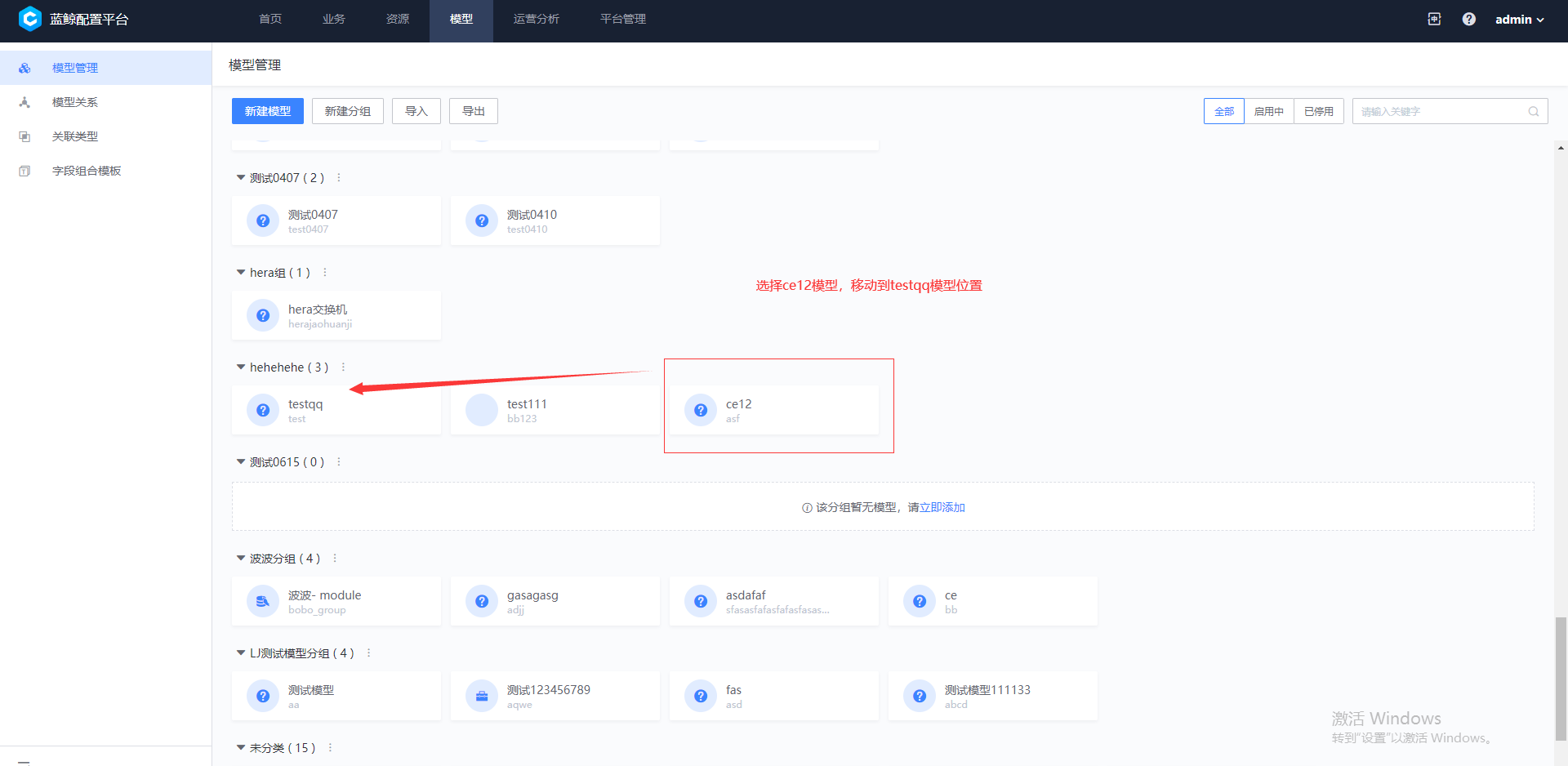Click the help question mark icon in header
Screen dimensions: 1568x766
coord(1468,19)
